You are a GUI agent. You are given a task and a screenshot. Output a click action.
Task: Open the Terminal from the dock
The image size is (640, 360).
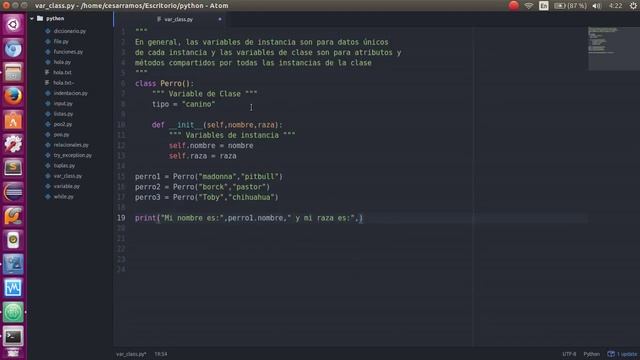point(13,336)
